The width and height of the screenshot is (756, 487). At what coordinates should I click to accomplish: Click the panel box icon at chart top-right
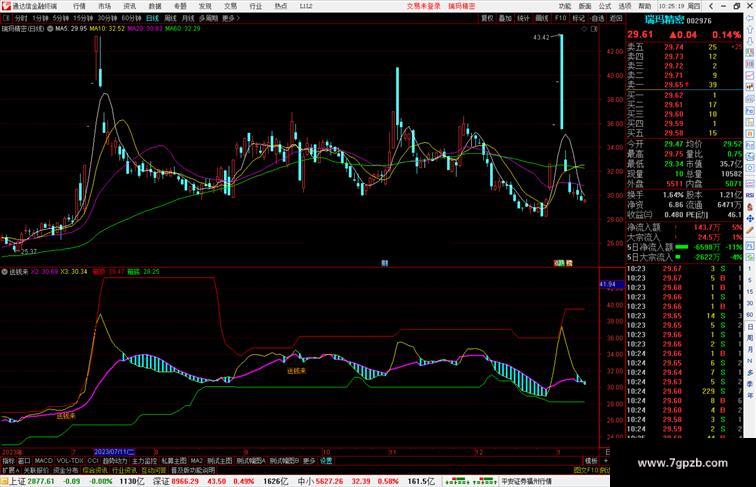[x=594, y=29]
